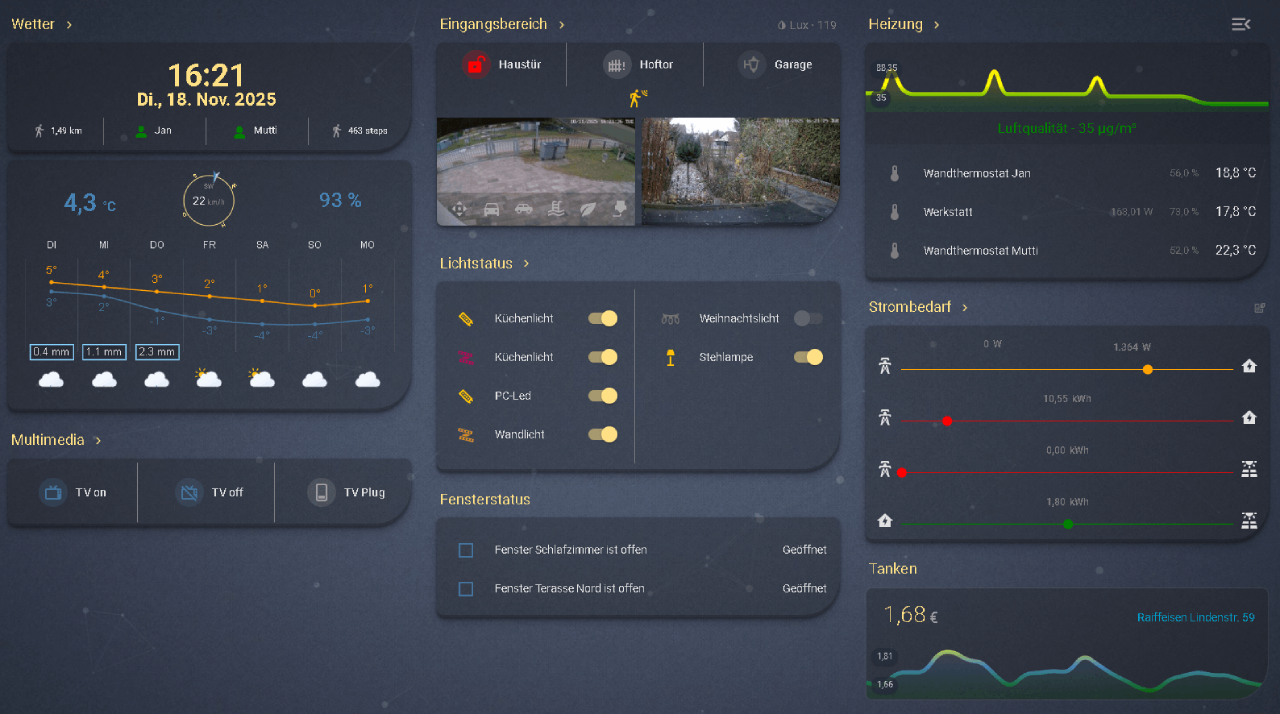Click the small edit icon right of Strombedarf
Screen dimensions: 1280x714
[x=1259, y=308]
